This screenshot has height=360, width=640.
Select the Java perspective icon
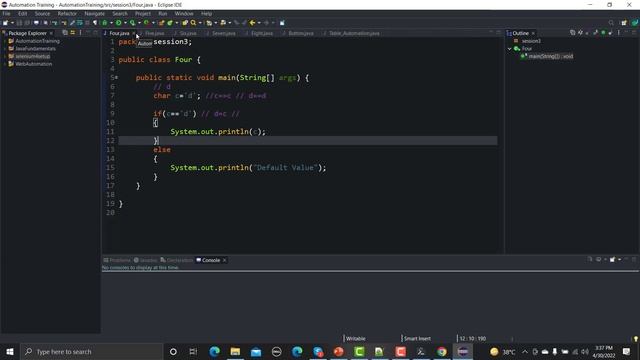[x=635, y=23]
